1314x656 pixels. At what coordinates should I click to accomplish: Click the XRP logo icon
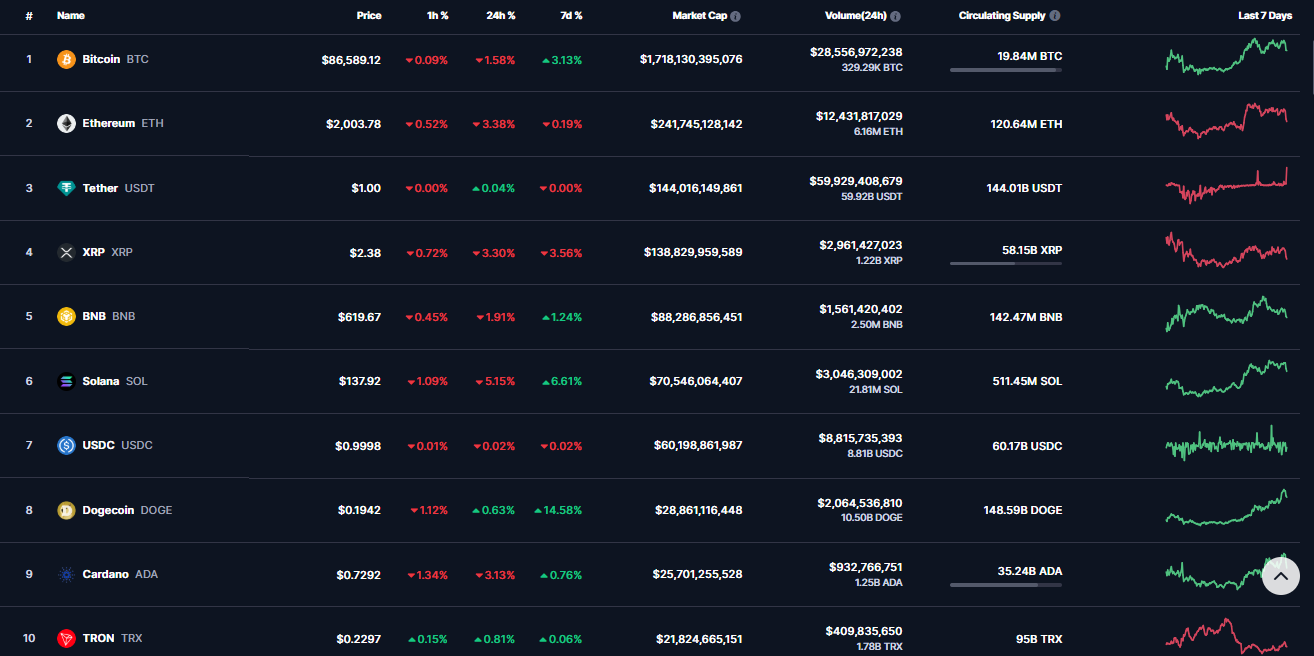click(67, 252)
